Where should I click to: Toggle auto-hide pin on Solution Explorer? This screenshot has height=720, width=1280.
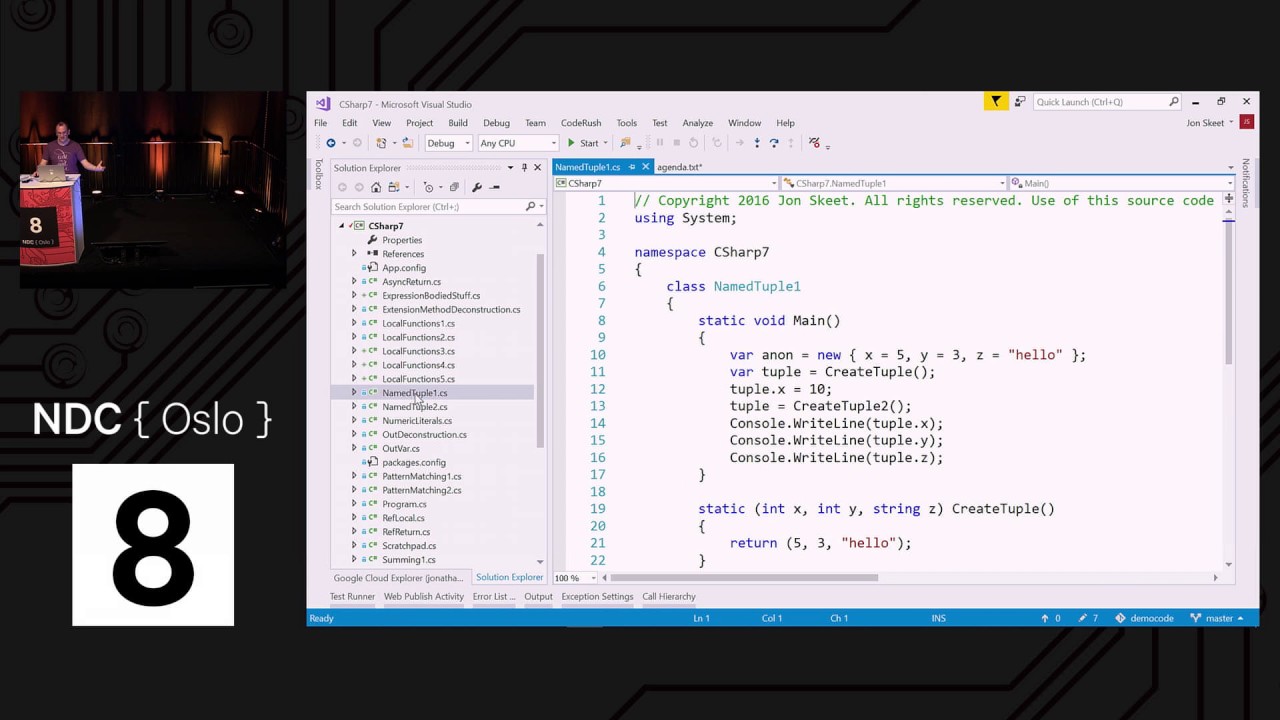pyautogui.click(x=524, y=167)
